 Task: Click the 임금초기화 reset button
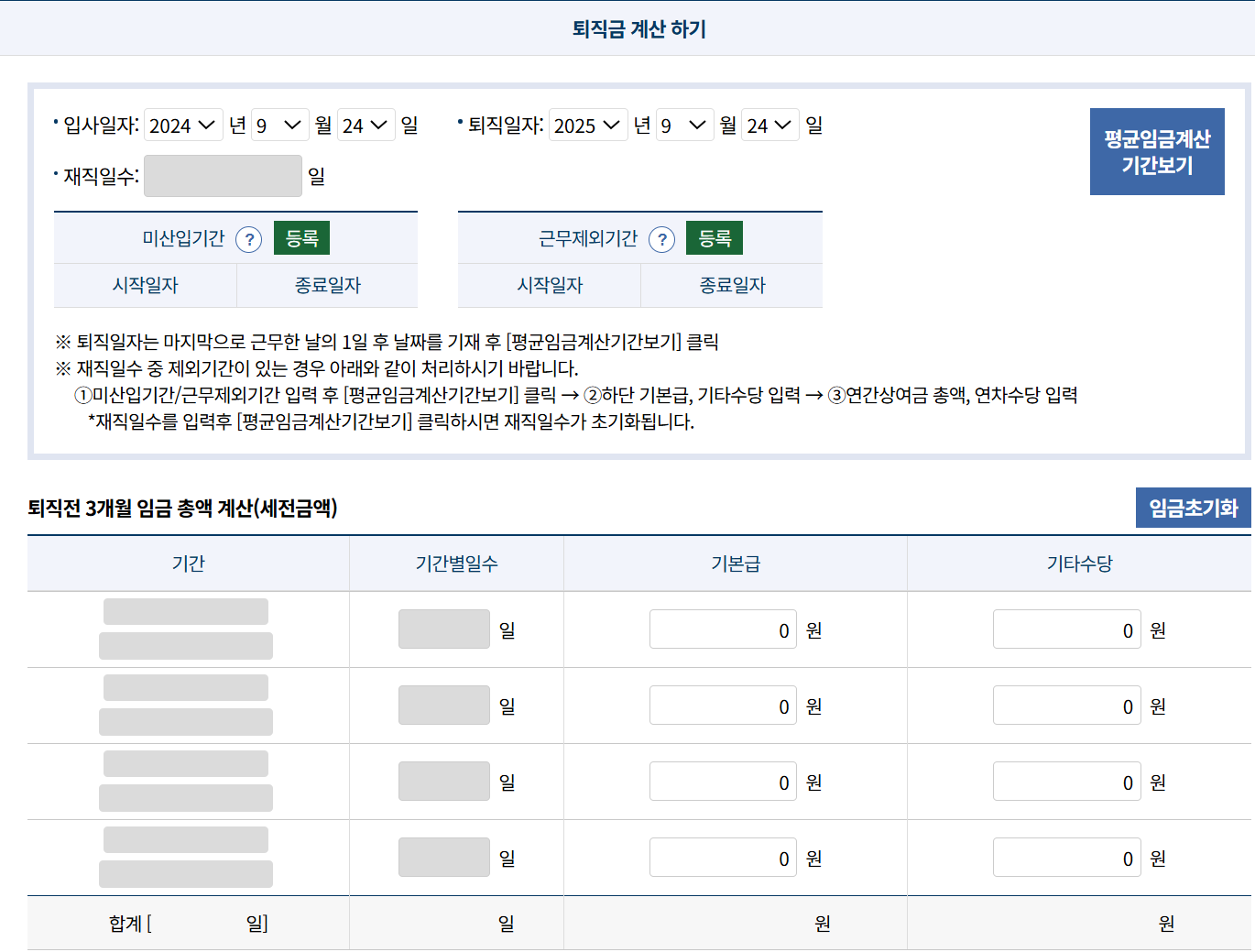click(x=1193, y=508)
